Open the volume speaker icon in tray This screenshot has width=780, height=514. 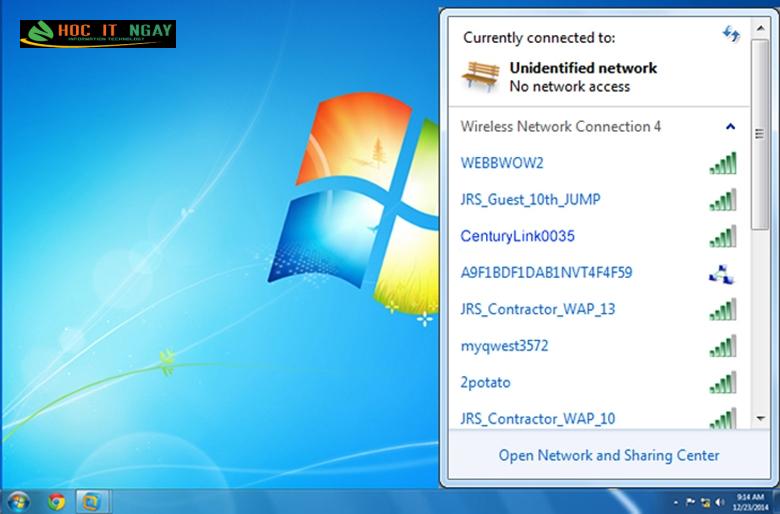[719, 502]
